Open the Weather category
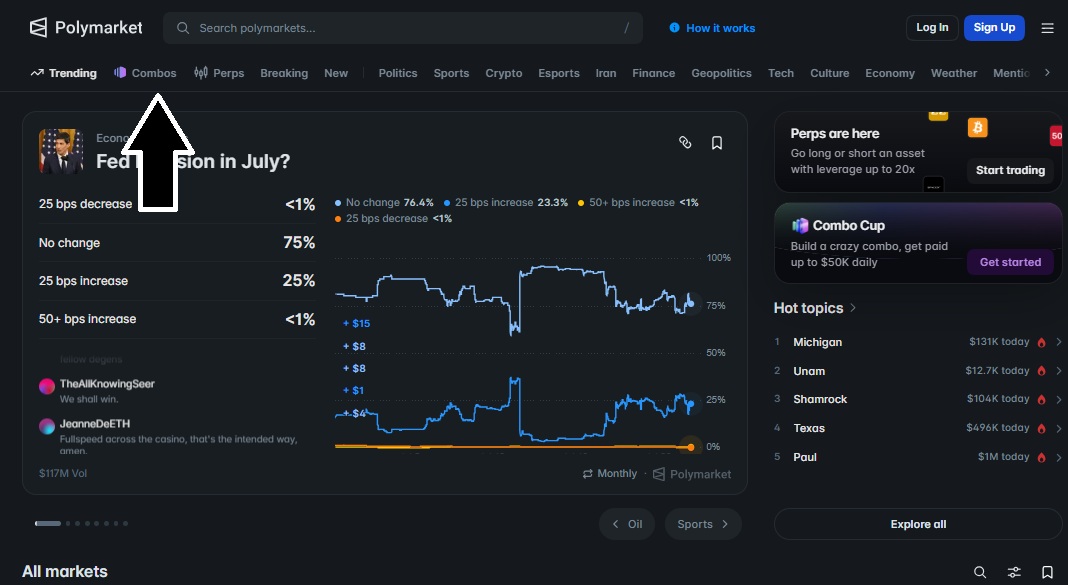Image resolution: width=1068 pixels, height=585 pixels. 954,73
